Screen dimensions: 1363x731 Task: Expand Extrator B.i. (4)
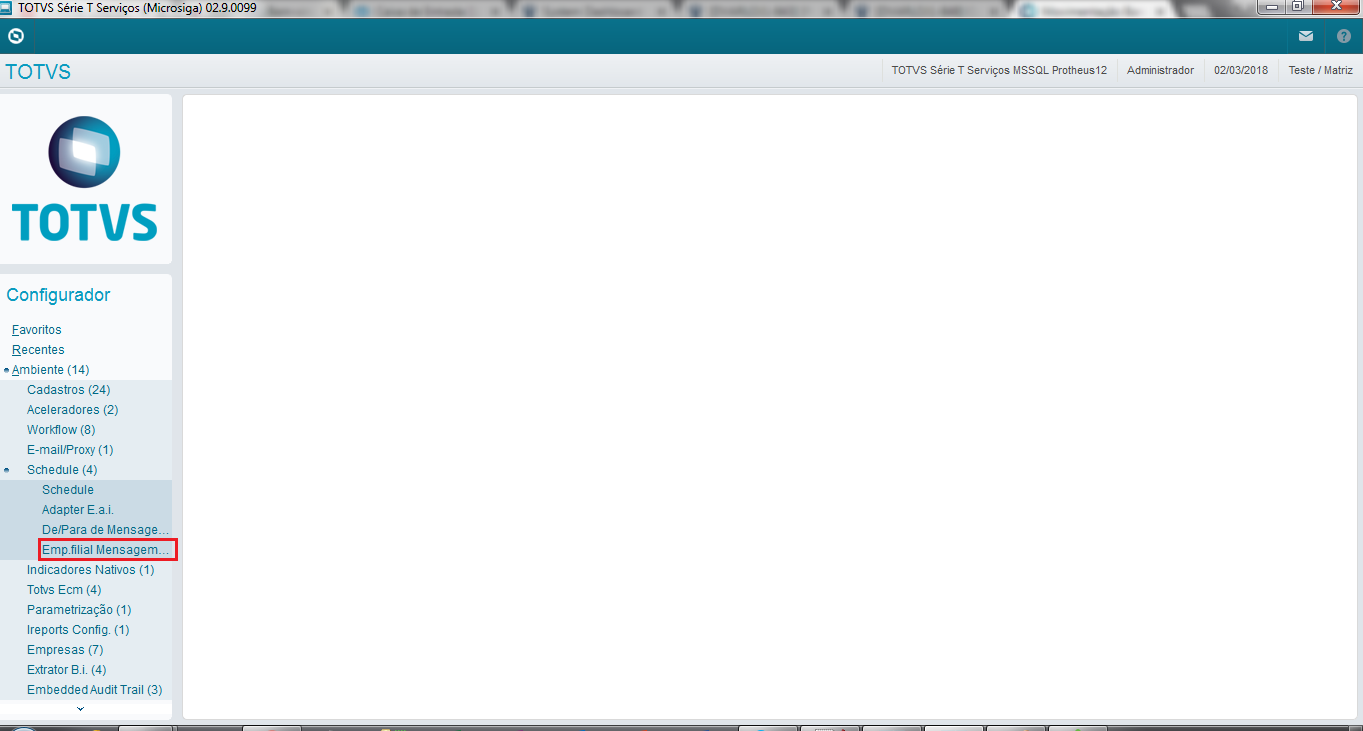66,670
